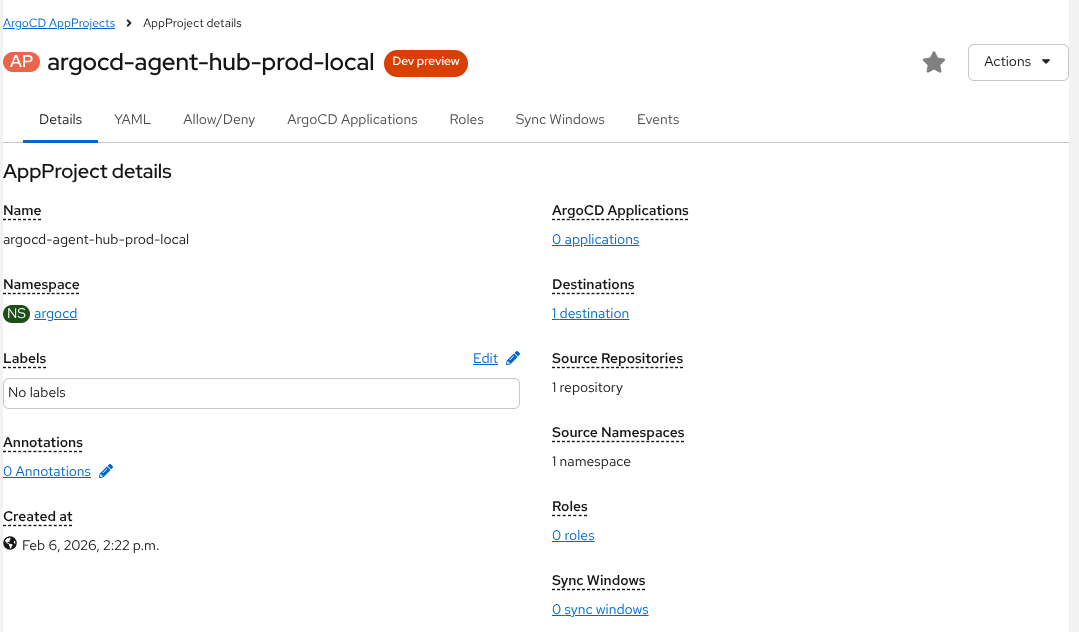Click the globe icon by creation date
This screenshot has height=632, width=1079.
[x=10, y=544]
